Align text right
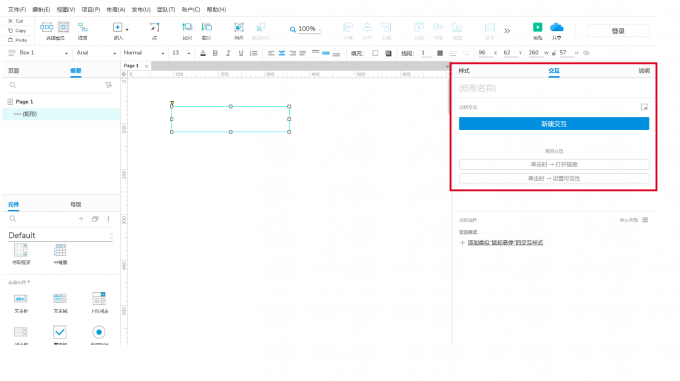The height and width of the screenshot is (381, 680). (292, 53)
